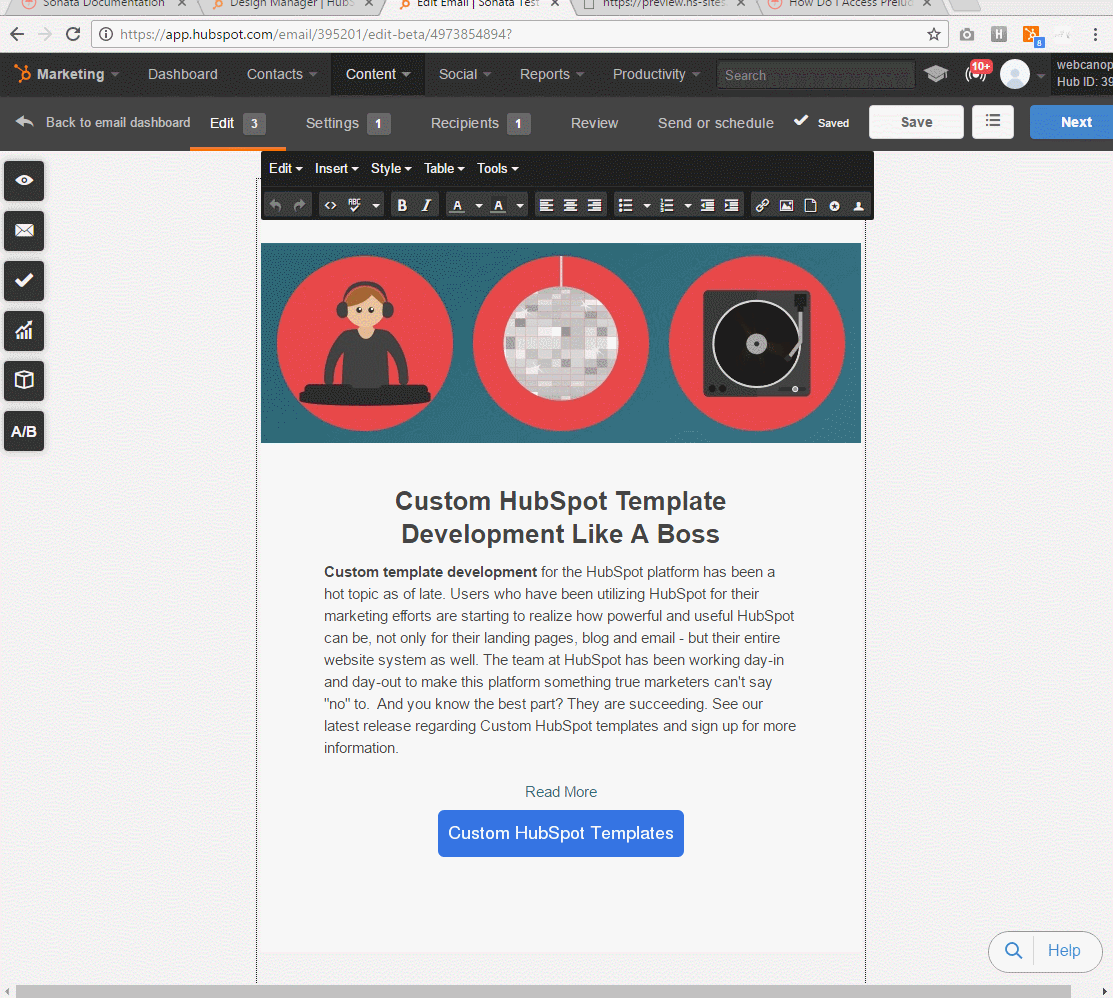Toggle email preview with the eye icon

point(24,180)
